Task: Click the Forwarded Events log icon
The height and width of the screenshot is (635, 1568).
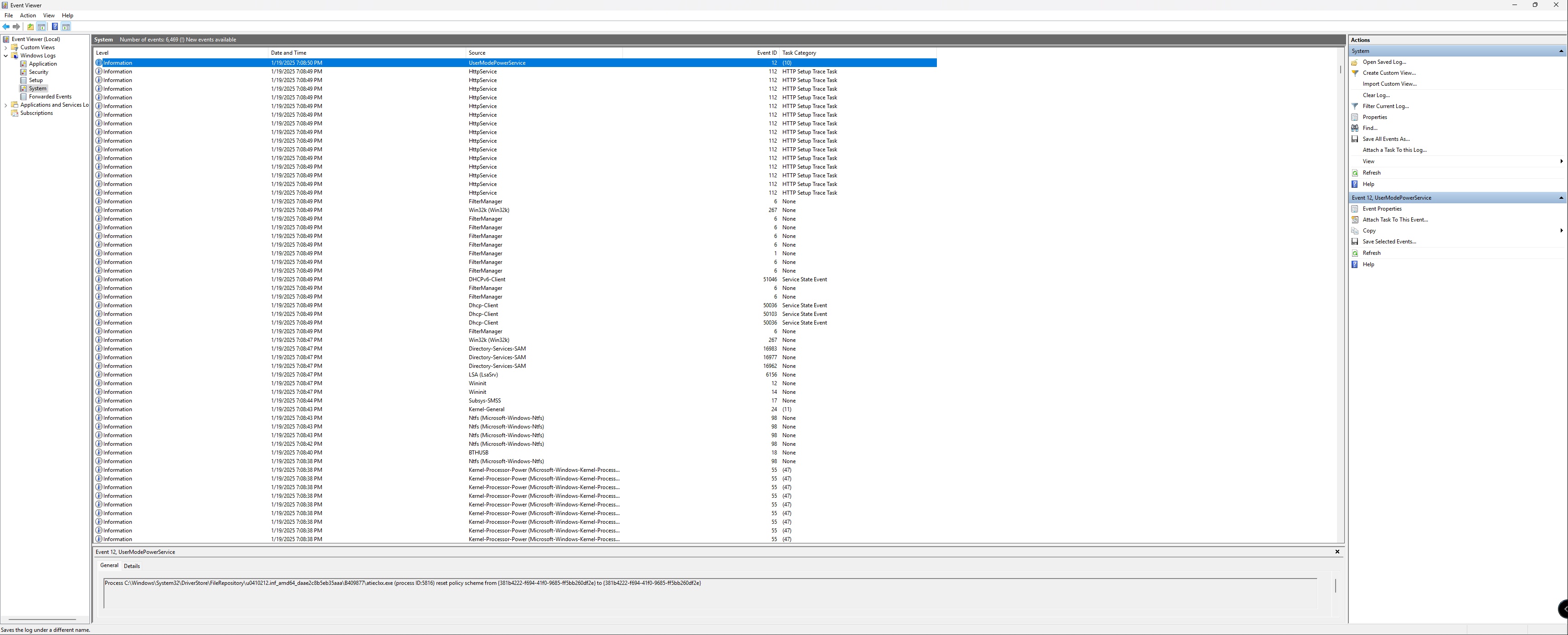Action: [x=24, y=97]
